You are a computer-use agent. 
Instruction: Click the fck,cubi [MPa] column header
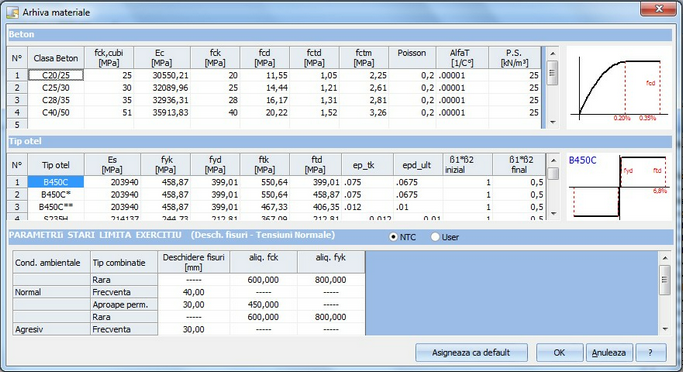(109, 58)
